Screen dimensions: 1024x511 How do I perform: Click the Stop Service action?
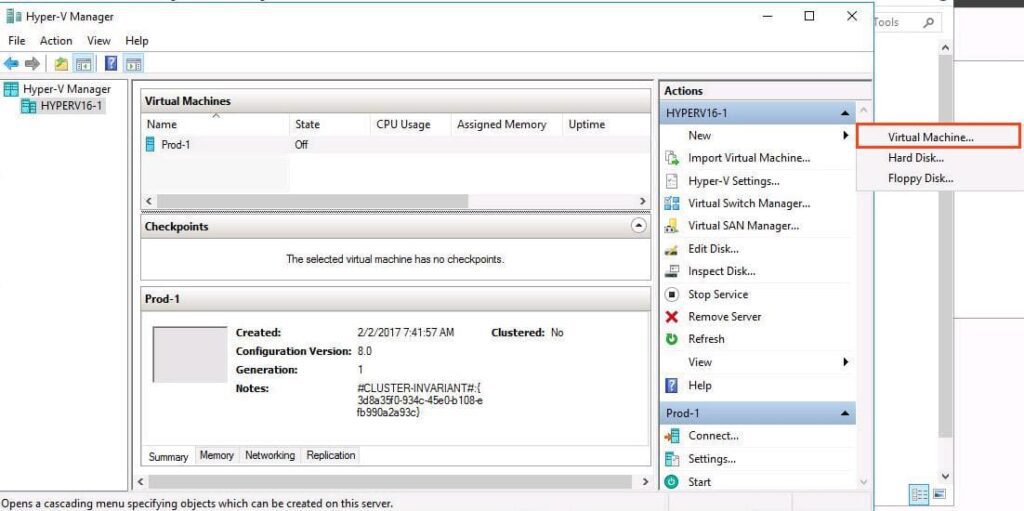(717, 294)
